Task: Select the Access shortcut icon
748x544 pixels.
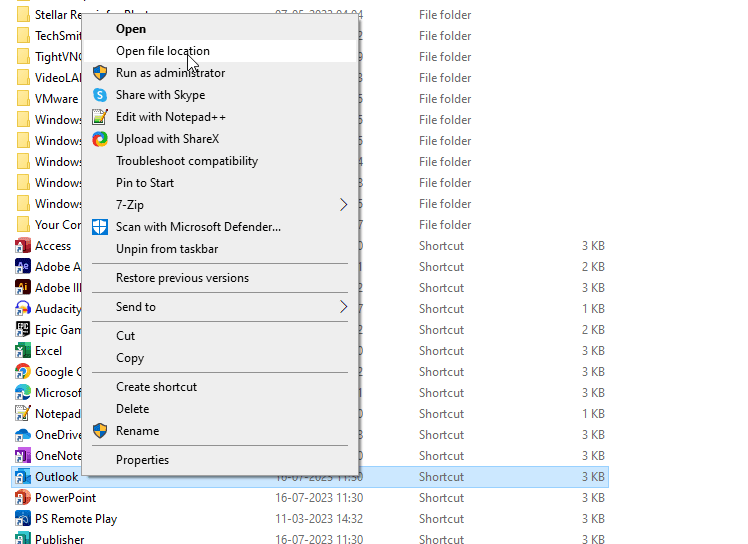Action: (22, 246)
